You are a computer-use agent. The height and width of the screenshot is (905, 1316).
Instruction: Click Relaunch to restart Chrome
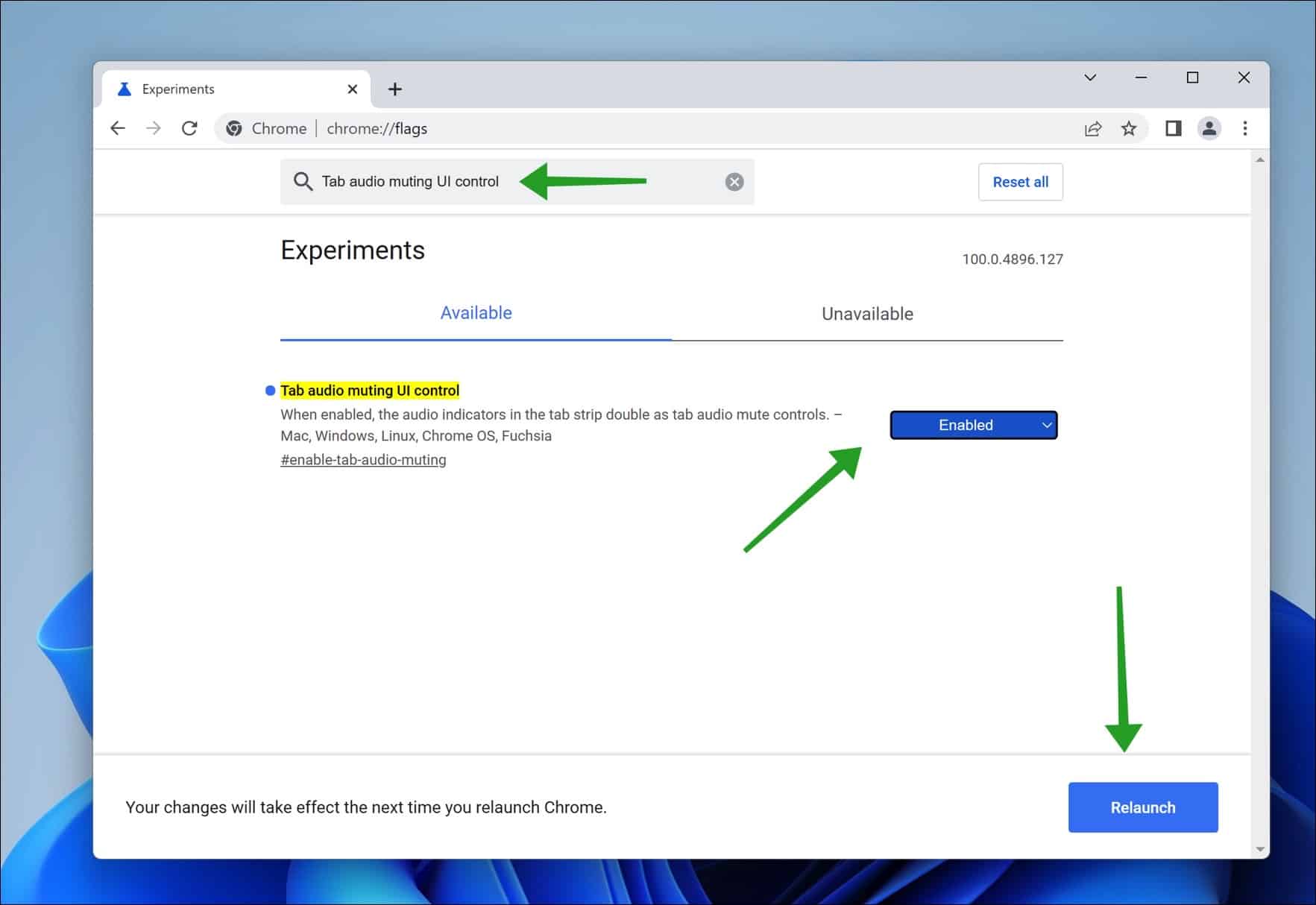1142,807
